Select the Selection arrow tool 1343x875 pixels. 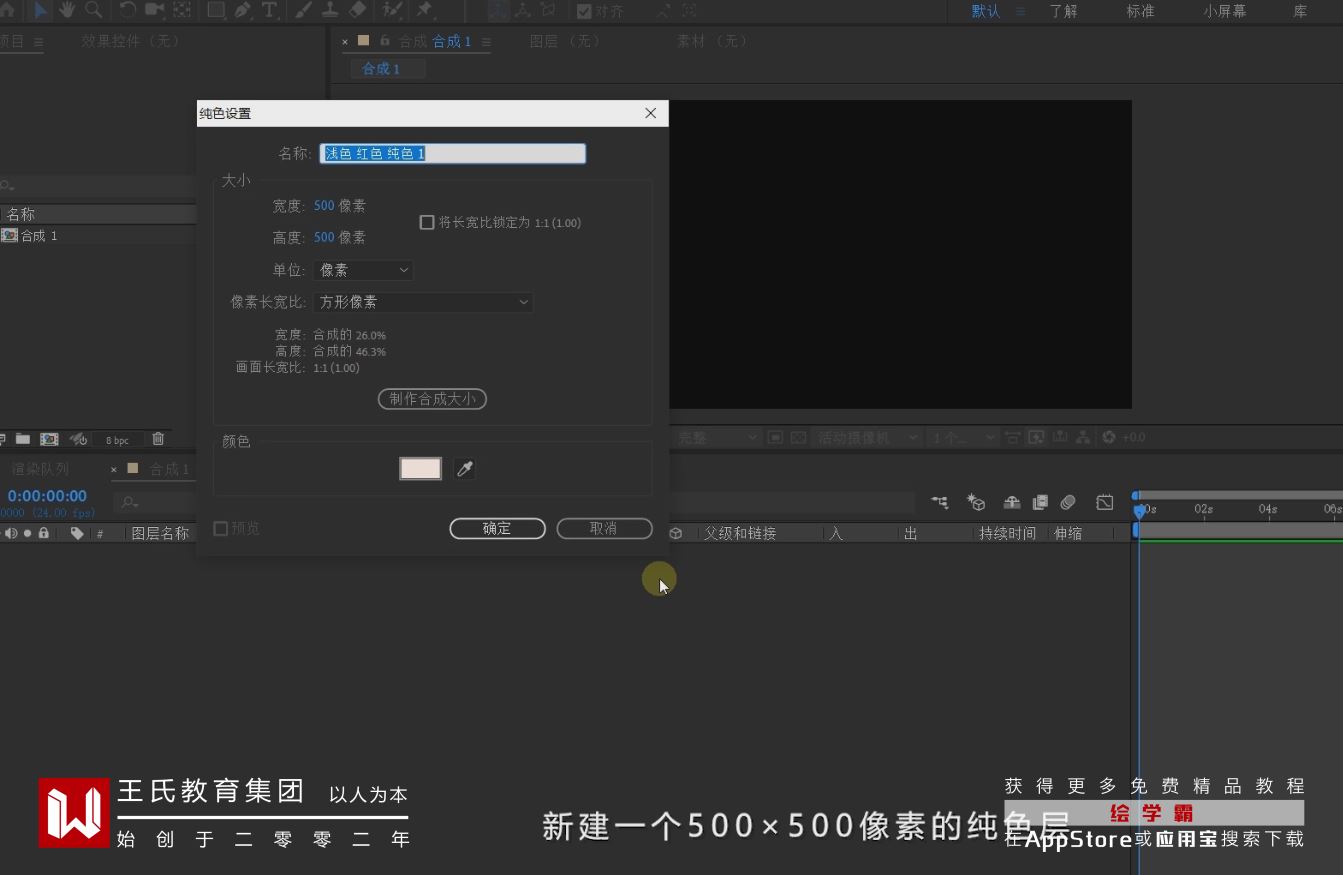point(41,10)
